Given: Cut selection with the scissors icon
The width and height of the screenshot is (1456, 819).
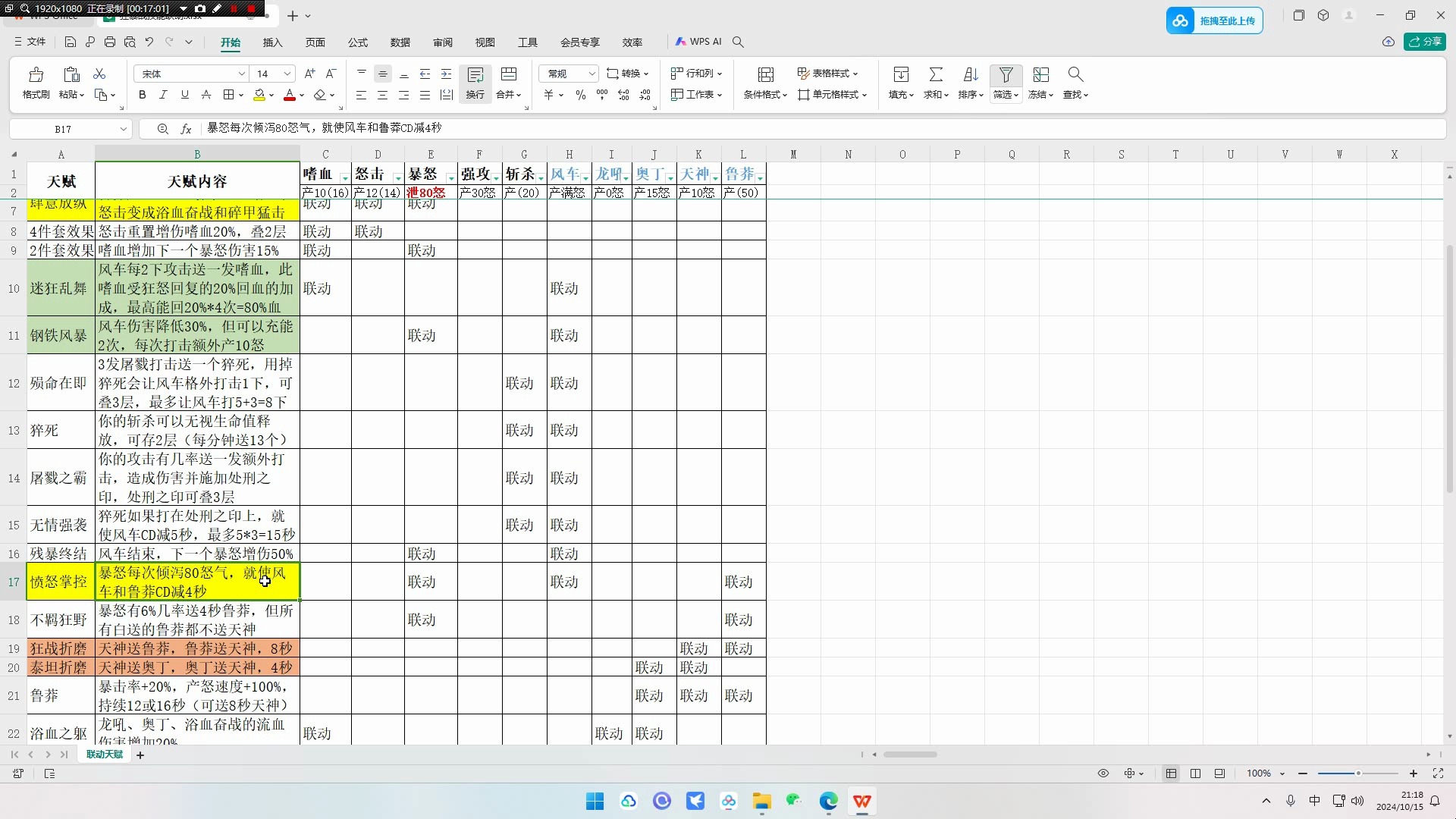Looking at the screenshot, I should click(99, 74).
